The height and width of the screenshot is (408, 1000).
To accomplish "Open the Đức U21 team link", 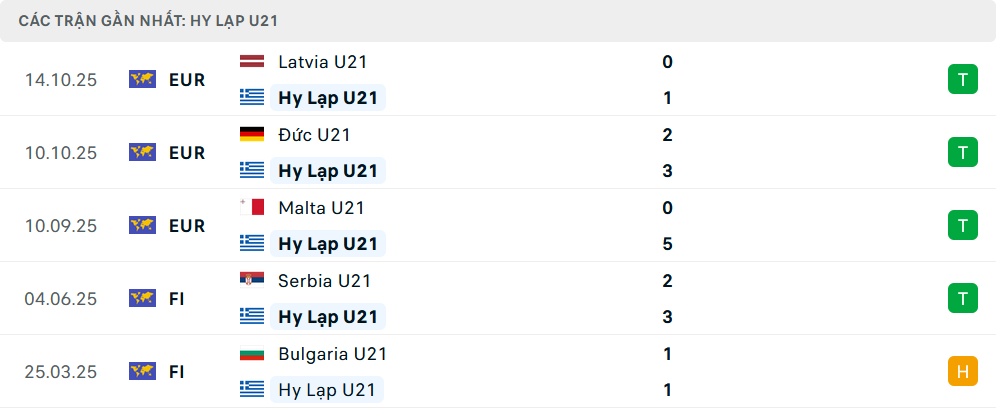I will pos(314,135).
